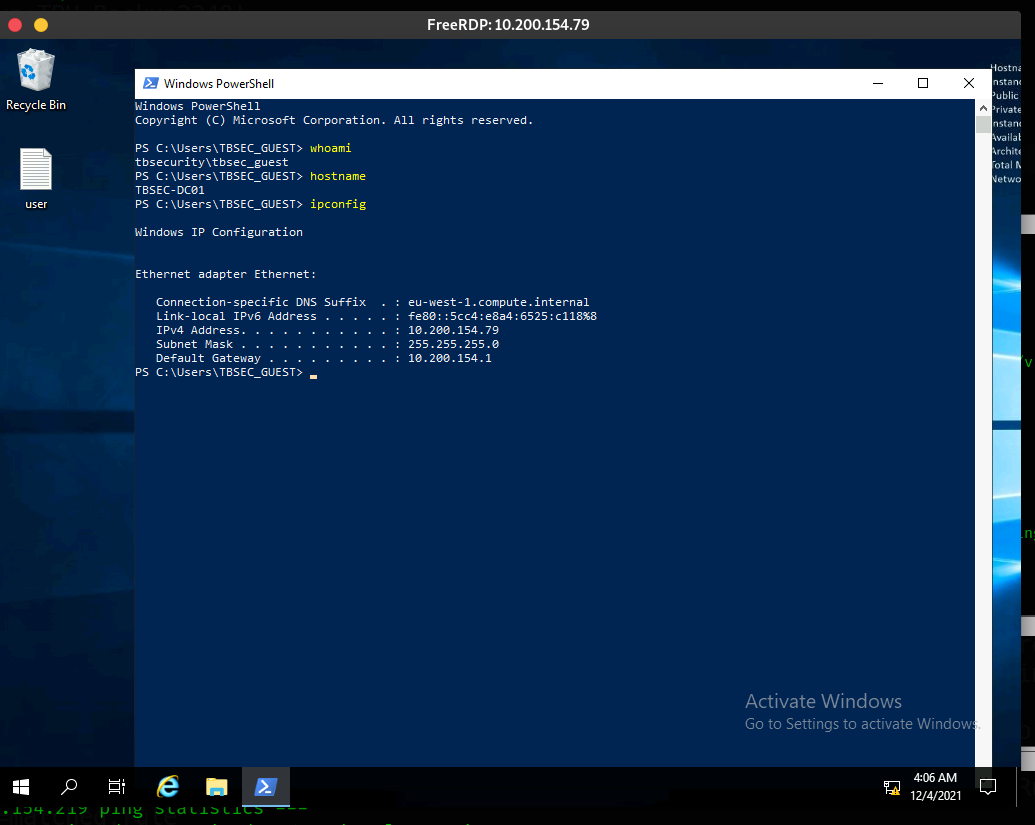The width and height of the screenshot is (1035, 825).
Task: Open File Explorer from the taskbar
Action: point(216,786)
